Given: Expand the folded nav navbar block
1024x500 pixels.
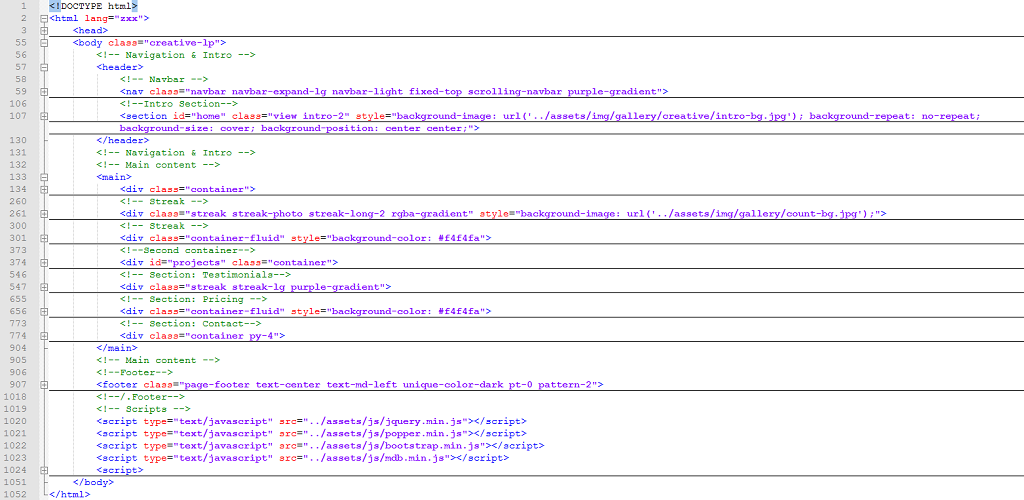Looking at the screenshot, I should (45, 91).
